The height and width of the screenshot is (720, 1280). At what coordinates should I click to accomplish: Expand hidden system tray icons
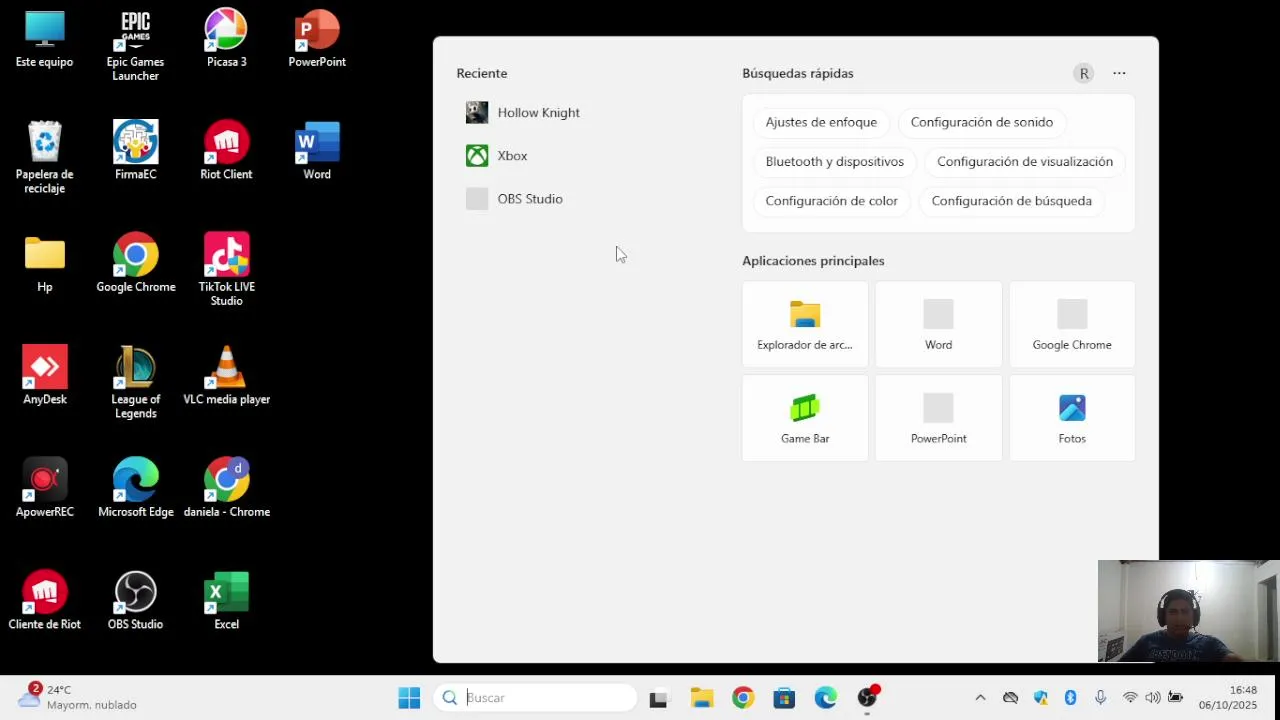click(980, 698)
